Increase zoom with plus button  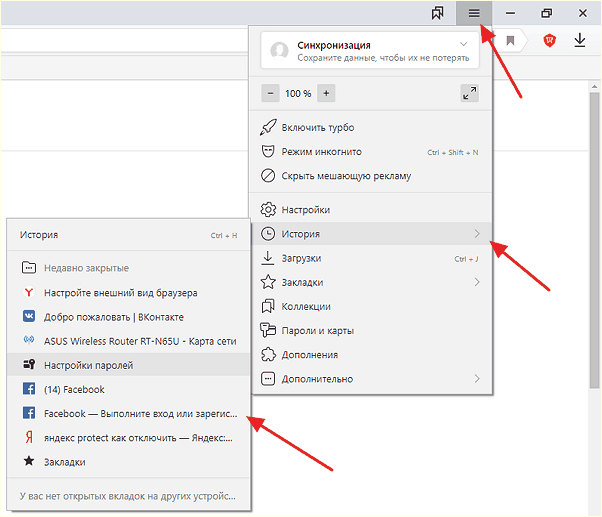click(x=326, y=93)
